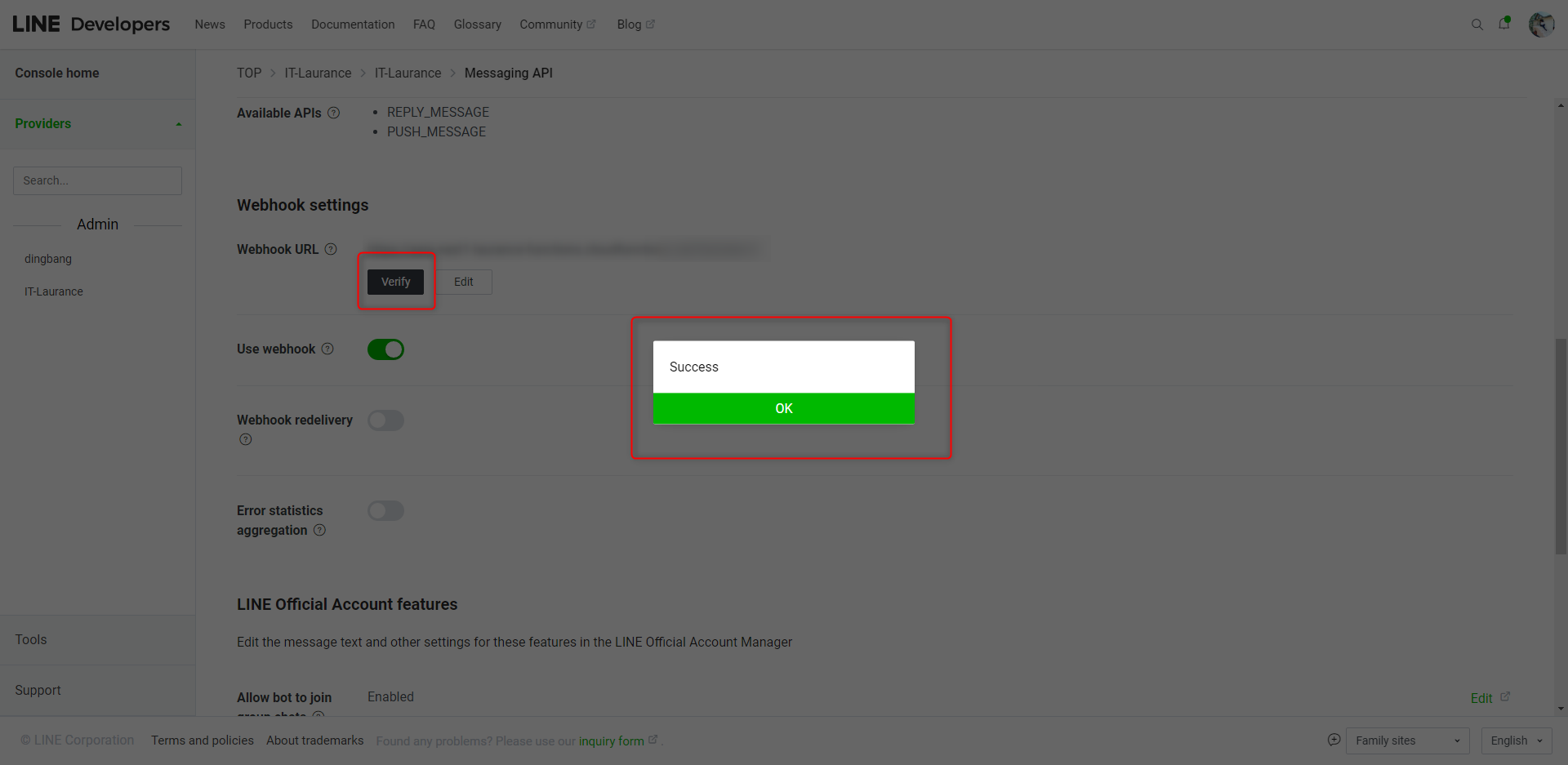Click the scrollbar down arrow
The width and height of the screenshot is (1568, 765).
pyautogui.click(x=1561, y=709)
